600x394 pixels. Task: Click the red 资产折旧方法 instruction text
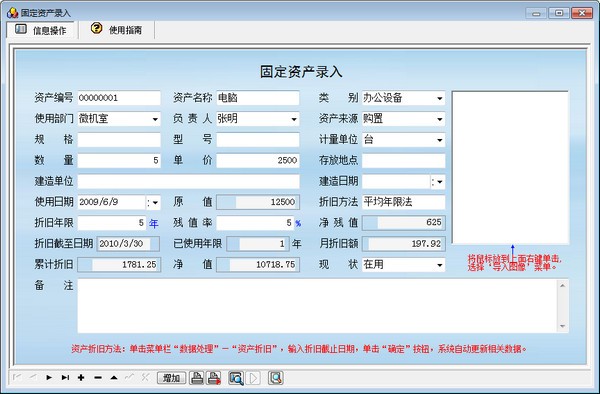tap(299, 349)
